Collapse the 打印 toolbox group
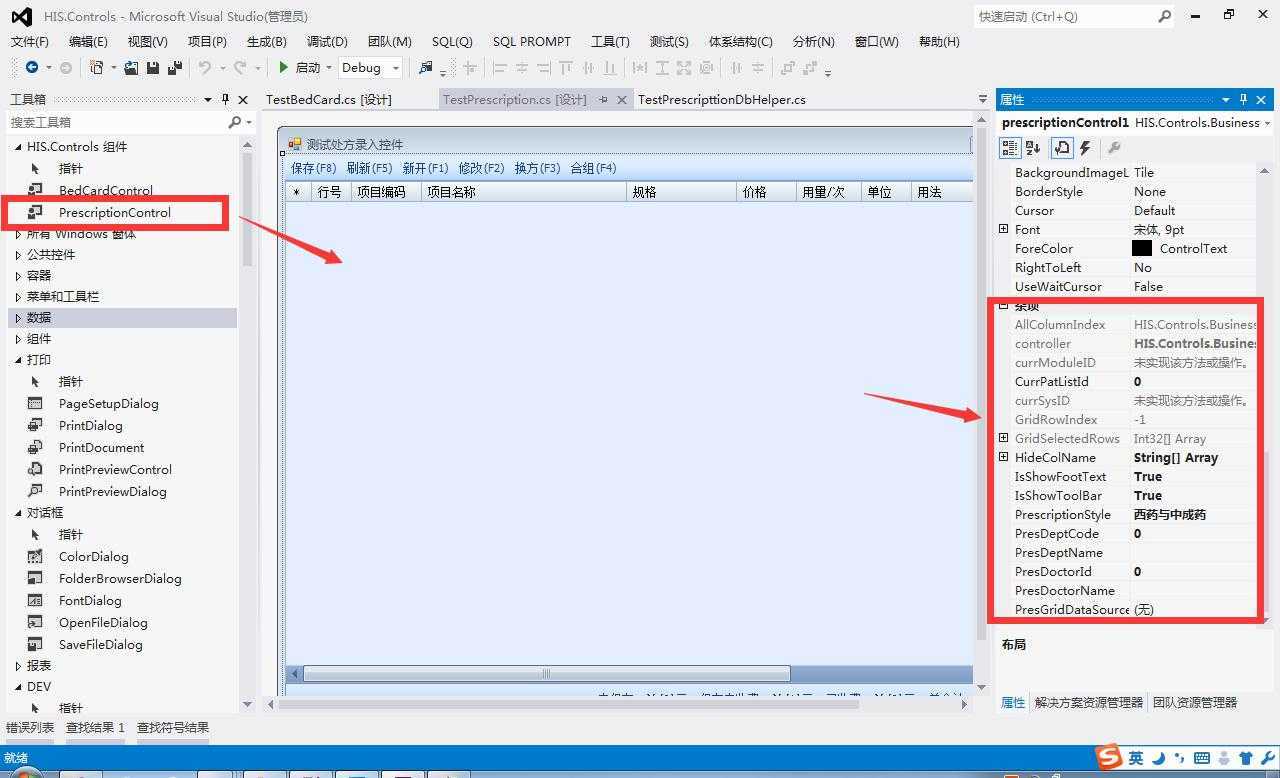The width and height of the screenshot is (1280, 778). coord(17,359)
